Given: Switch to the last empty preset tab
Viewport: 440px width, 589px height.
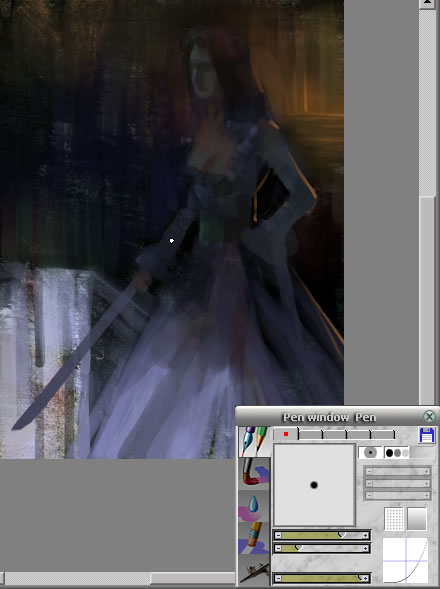Looking at the screenshot, I should click(x=383, y=435).
